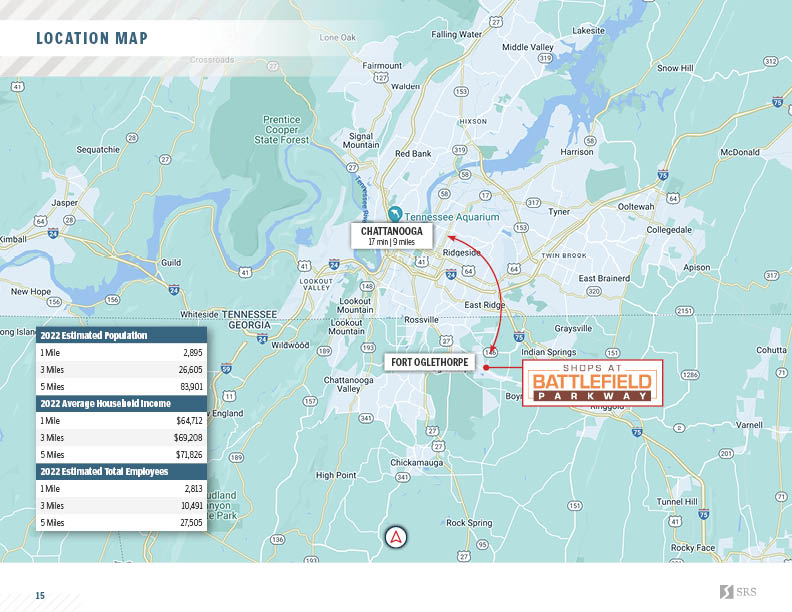This screenshot has height=612, width=792.
Task: Click the Sequatchie map label
Action: click(x=98, y=149)
